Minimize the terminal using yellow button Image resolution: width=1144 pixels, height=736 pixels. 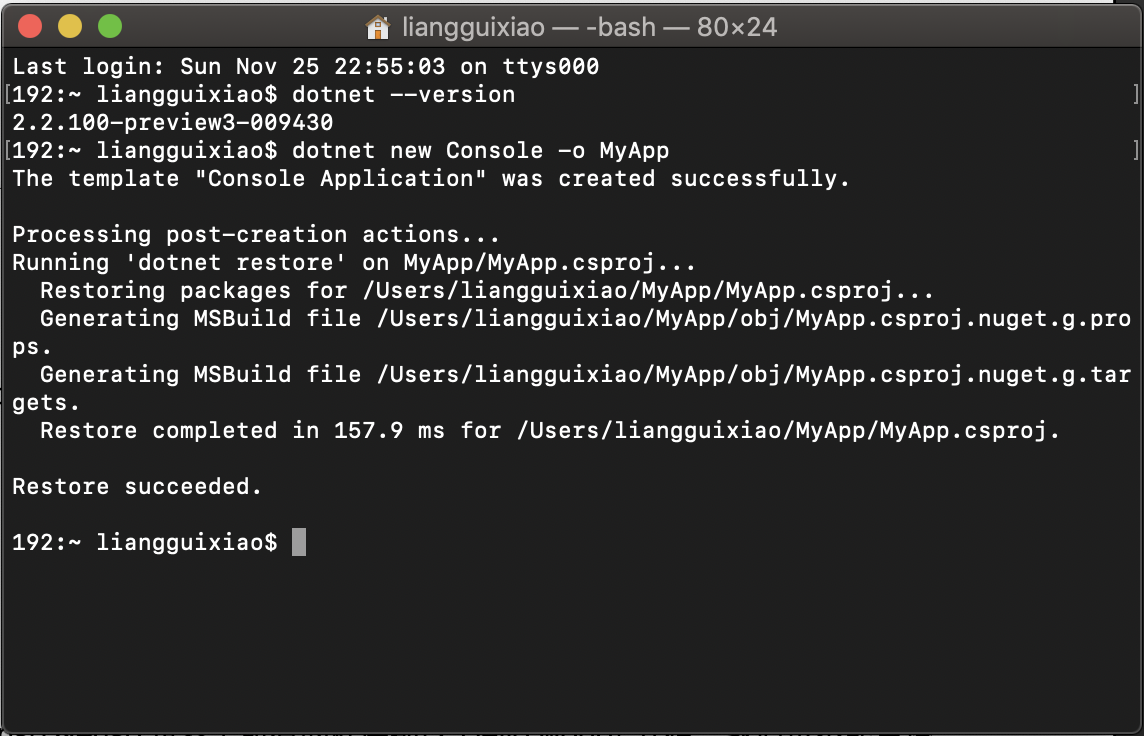70,26
